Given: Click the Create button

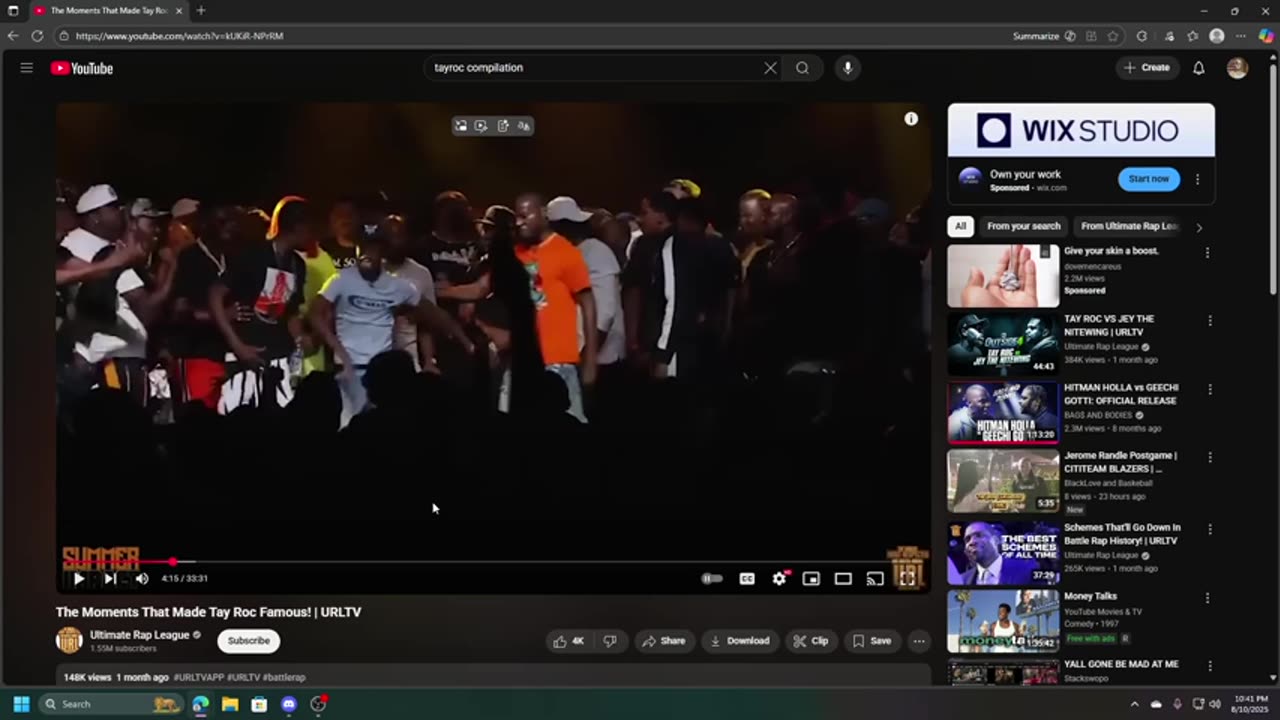Looking at the screenshot, I should (1146, 68).
